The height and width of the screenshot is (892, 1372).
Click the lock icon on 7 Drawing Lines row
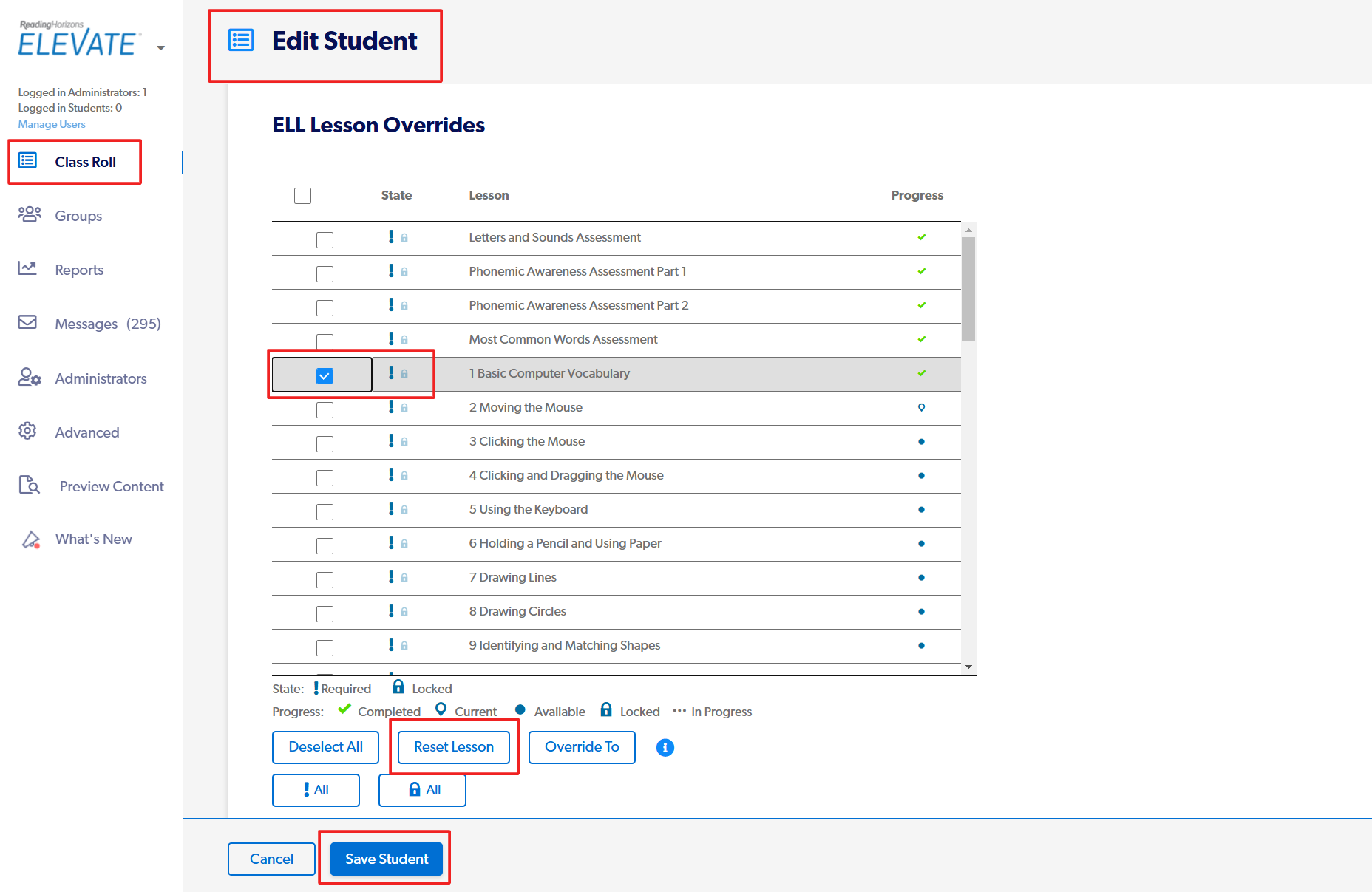(x=404, y=578)
